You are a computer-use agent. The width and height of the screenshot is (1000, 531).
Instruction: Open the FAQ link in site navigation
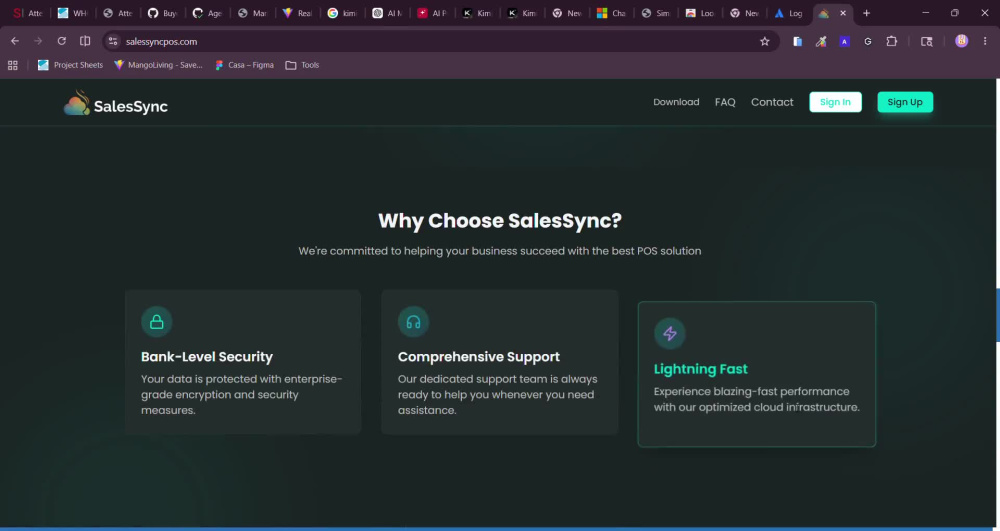coord(725,102)
